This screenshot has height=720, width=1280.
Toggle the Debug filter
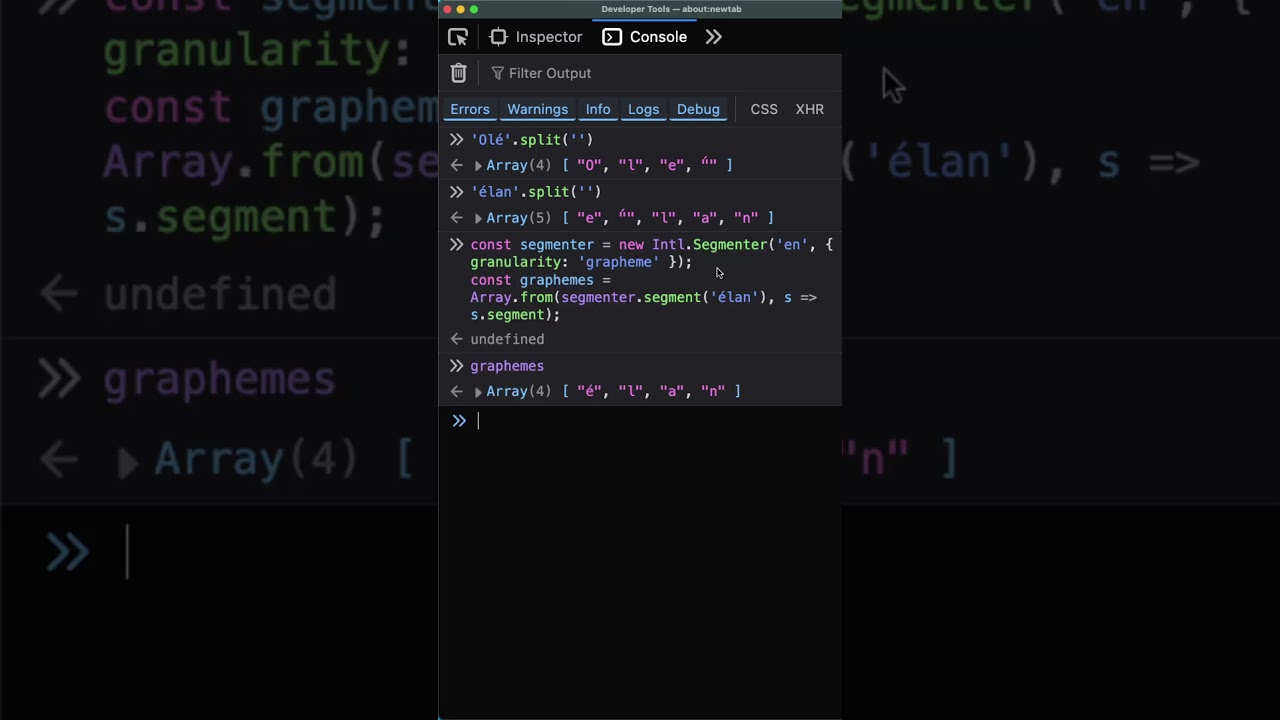click(x=698, y=109)
